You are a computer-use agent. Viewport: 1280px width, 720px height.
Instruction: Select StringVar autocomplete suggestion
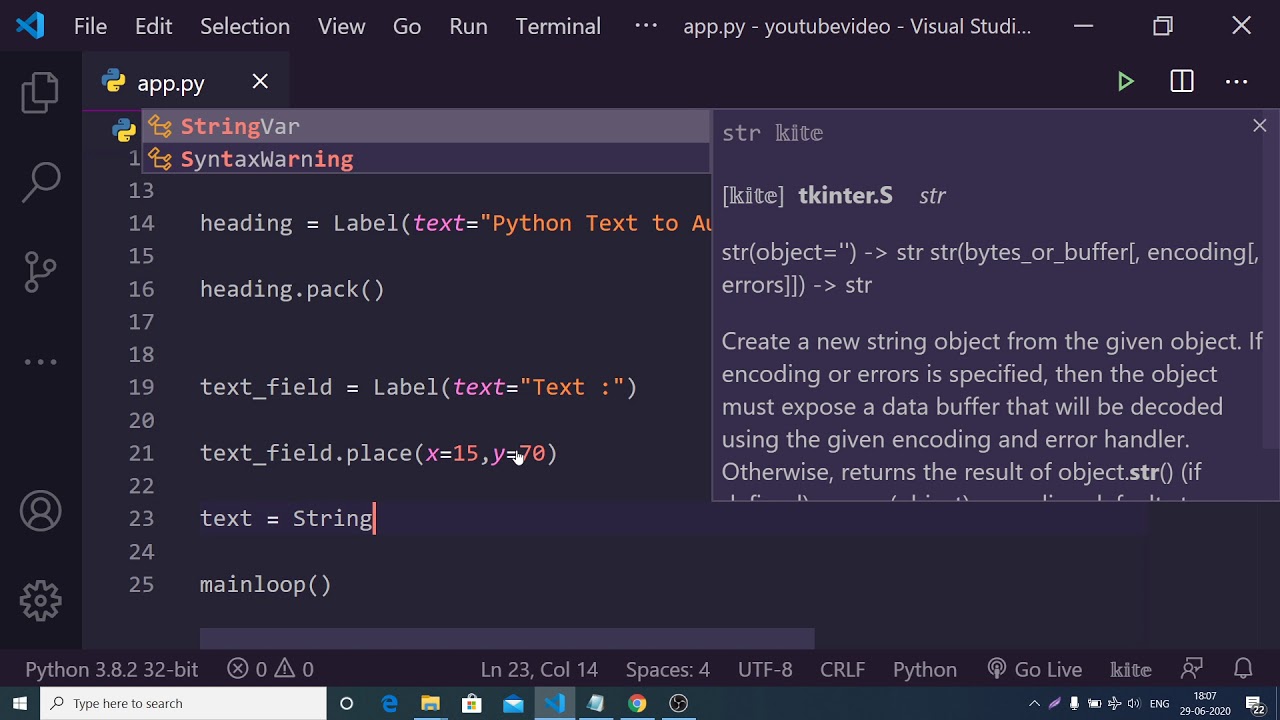pos(240,127)
